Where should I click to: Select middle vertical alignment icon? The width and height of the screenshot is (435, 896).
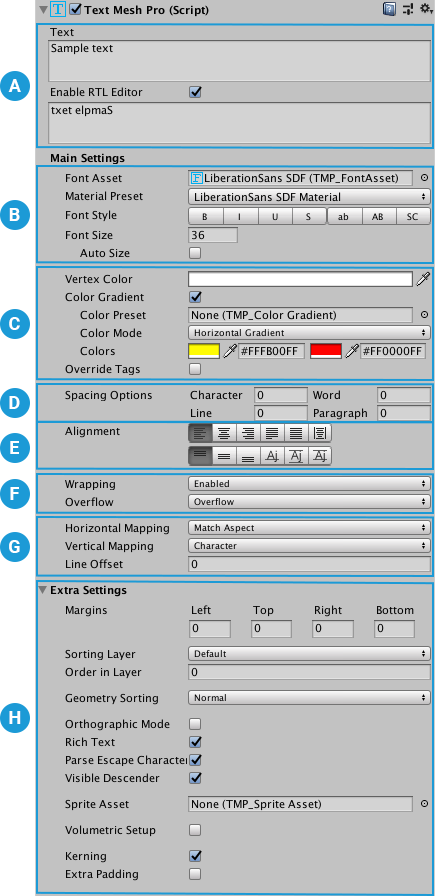pyautogui.click(x=224, y=456)
